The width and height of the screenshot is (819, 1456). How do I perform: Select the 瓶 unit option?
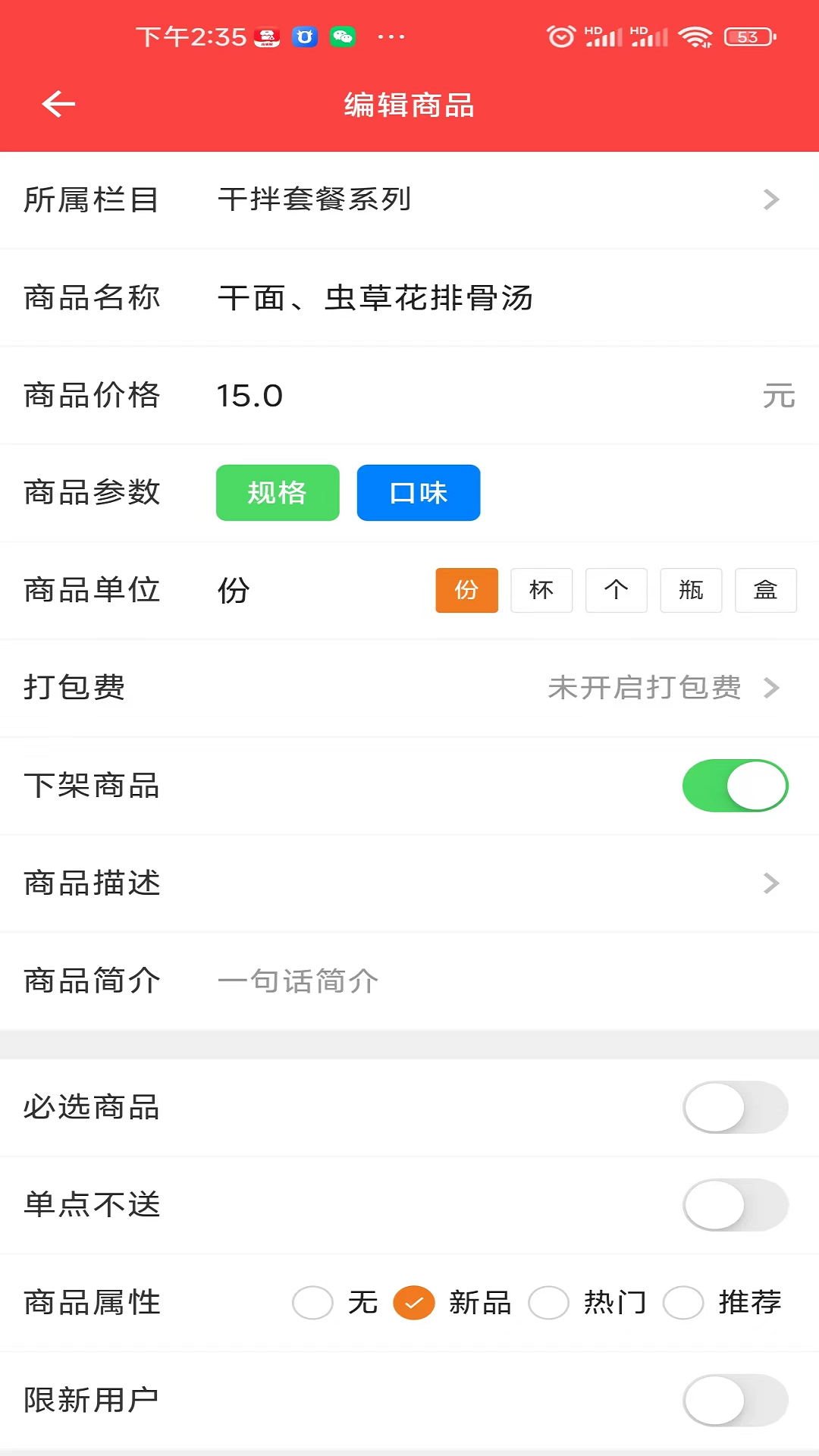tap(691, 590)
